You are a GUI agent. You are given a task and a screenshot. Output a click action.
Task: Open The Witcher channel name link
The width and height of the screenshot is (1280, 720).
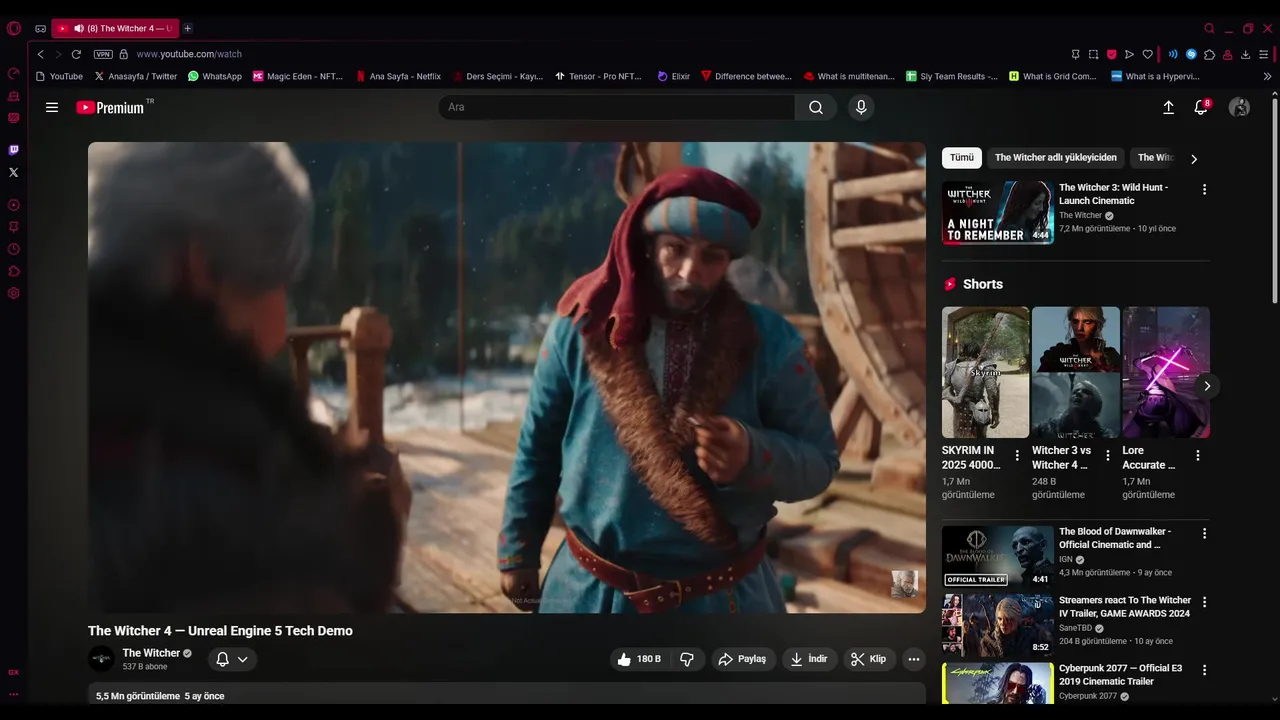pyautogui.click(x=151, y=653)
